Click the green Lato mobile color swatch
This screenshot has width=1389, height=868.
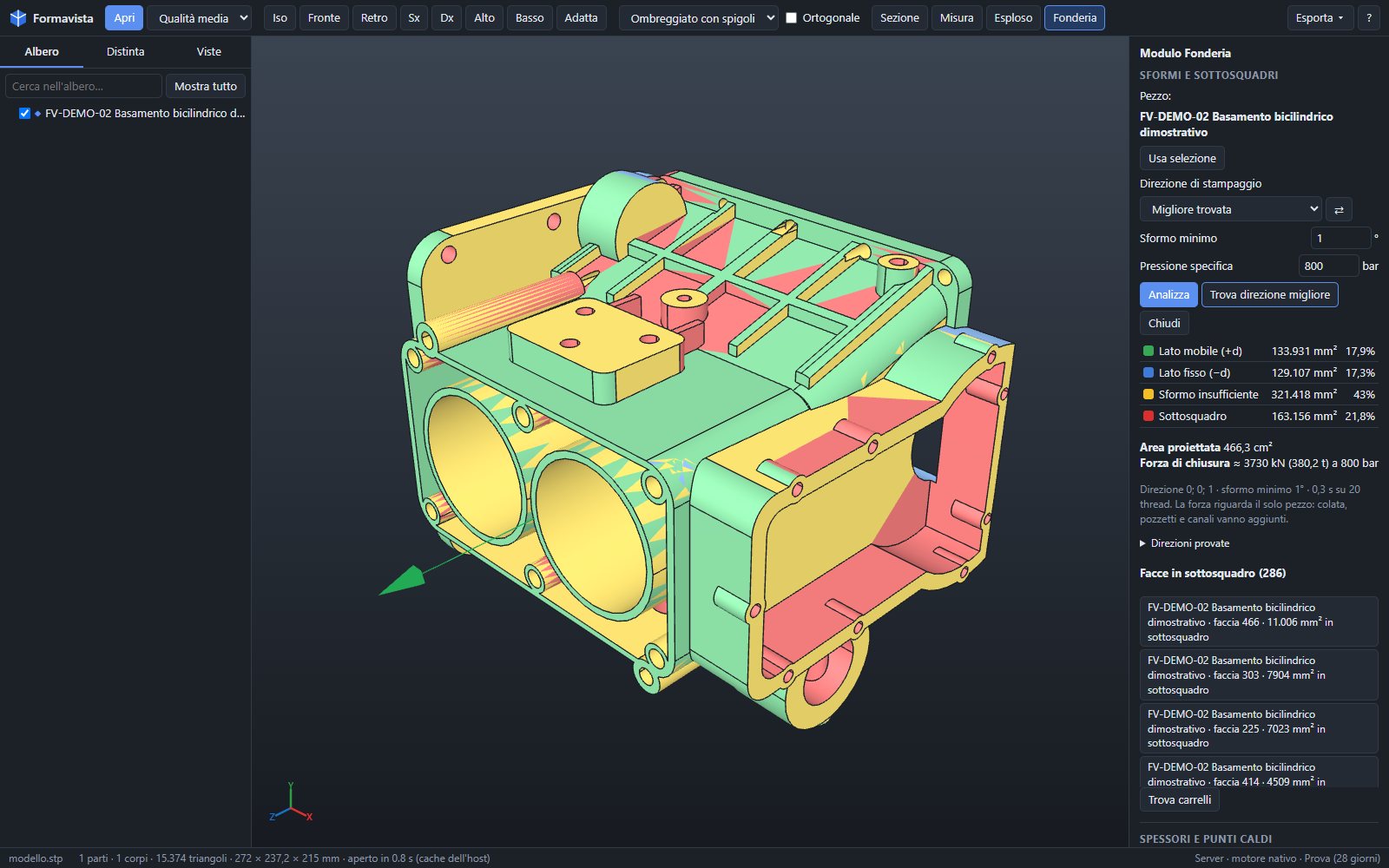point(1148,352)
